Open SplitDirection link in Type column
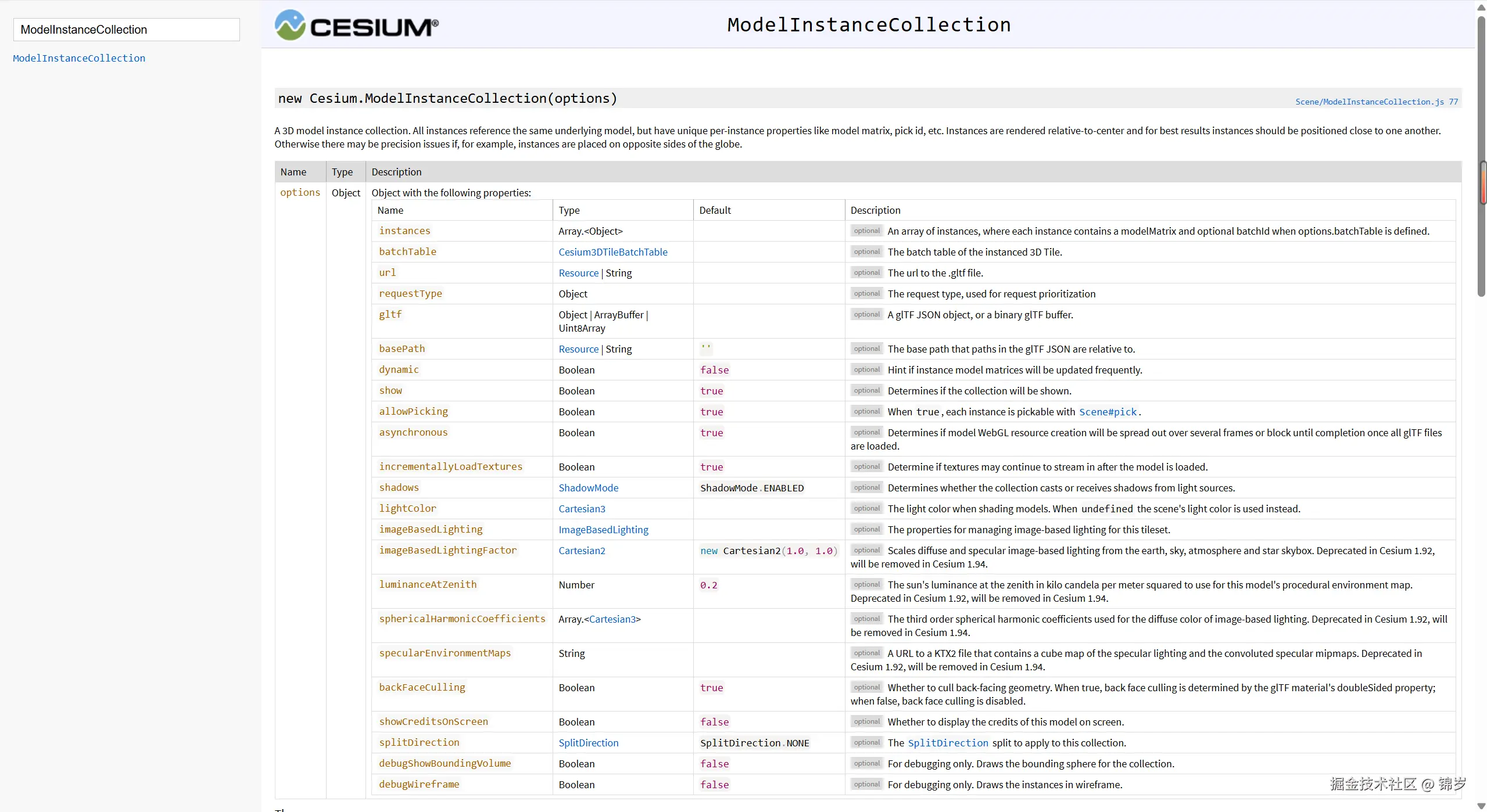The image size is (1487, 812). (x=588, y=743)
